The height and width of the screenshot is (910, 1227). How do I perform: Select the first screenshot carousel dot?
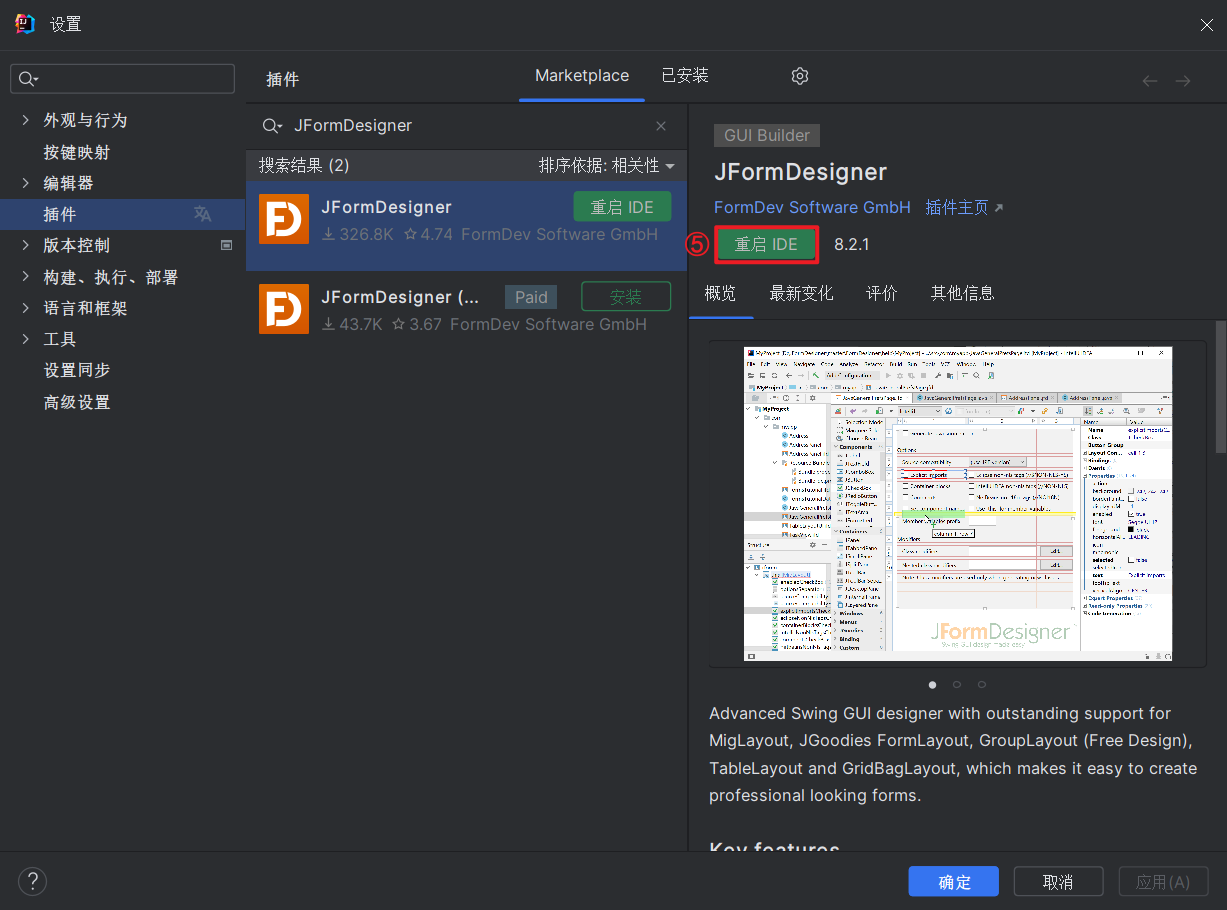[933, 685]
